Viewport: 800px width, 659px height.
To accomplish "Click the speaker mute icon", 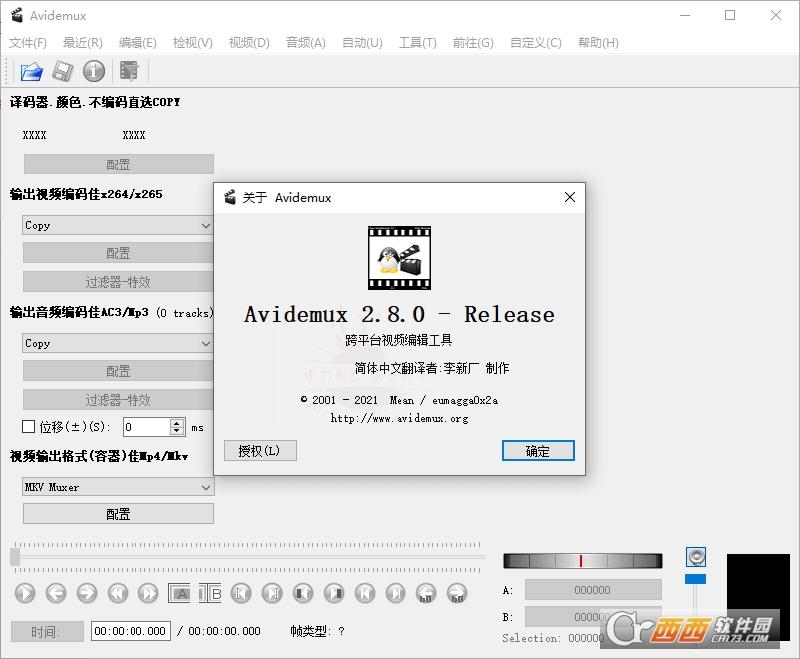I will coord(696,557).
